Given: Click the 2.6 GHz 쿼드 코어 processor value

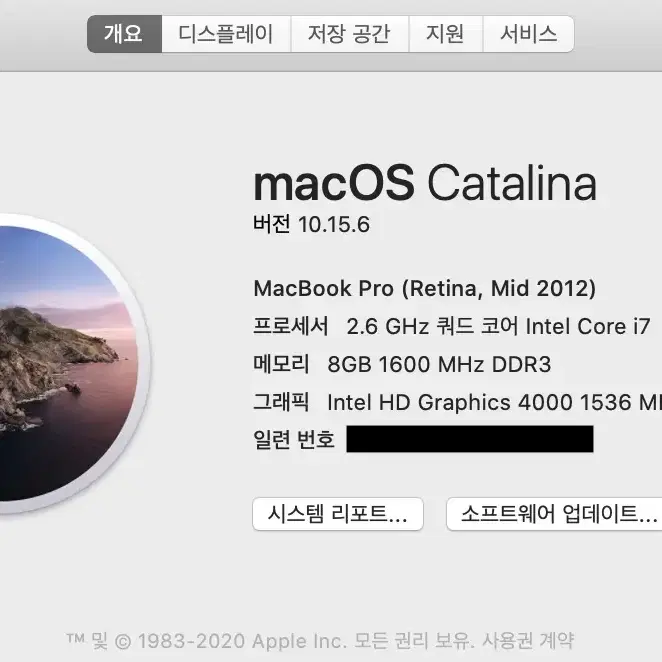Looking at the screenshot, I should coord(498,326).
